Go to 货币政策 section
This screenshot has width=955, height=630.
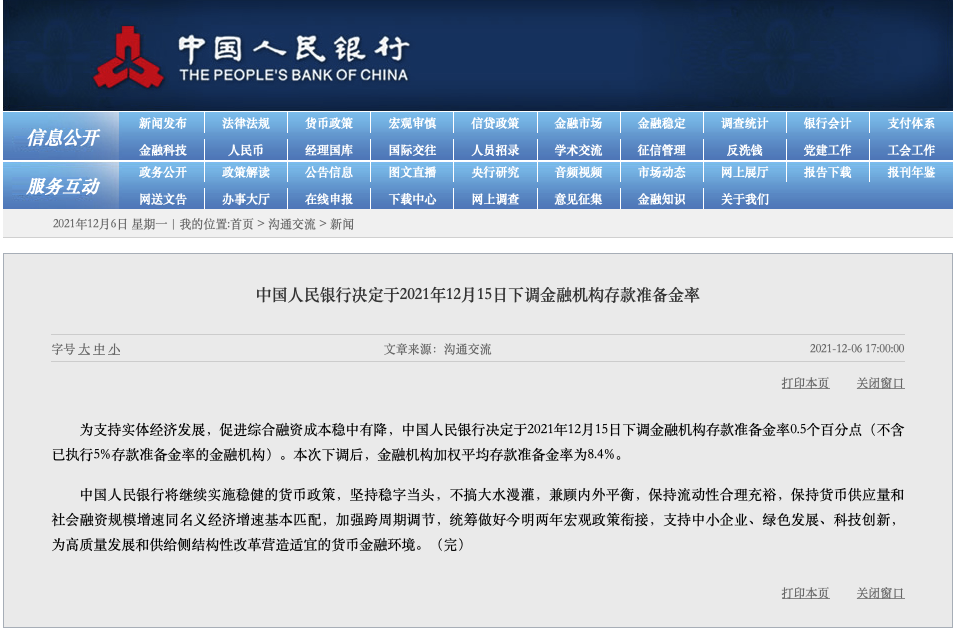(x=329, y=124)
